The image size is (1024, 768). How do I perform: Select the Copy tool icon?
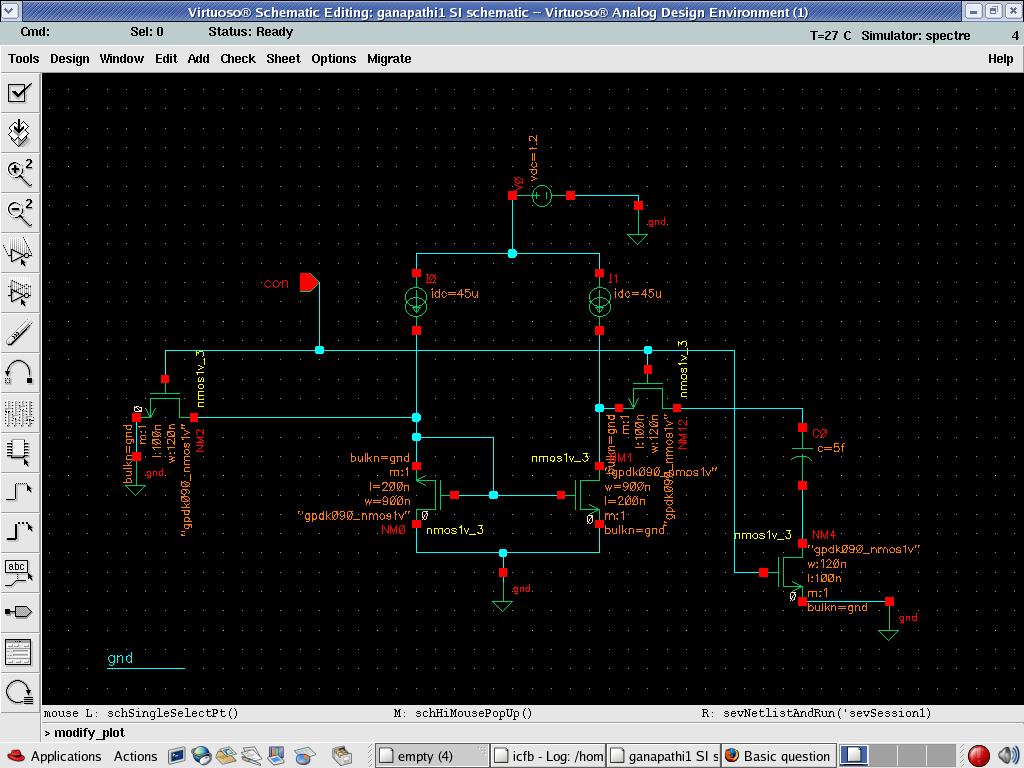pyautogui.click(x=19, y=292)
